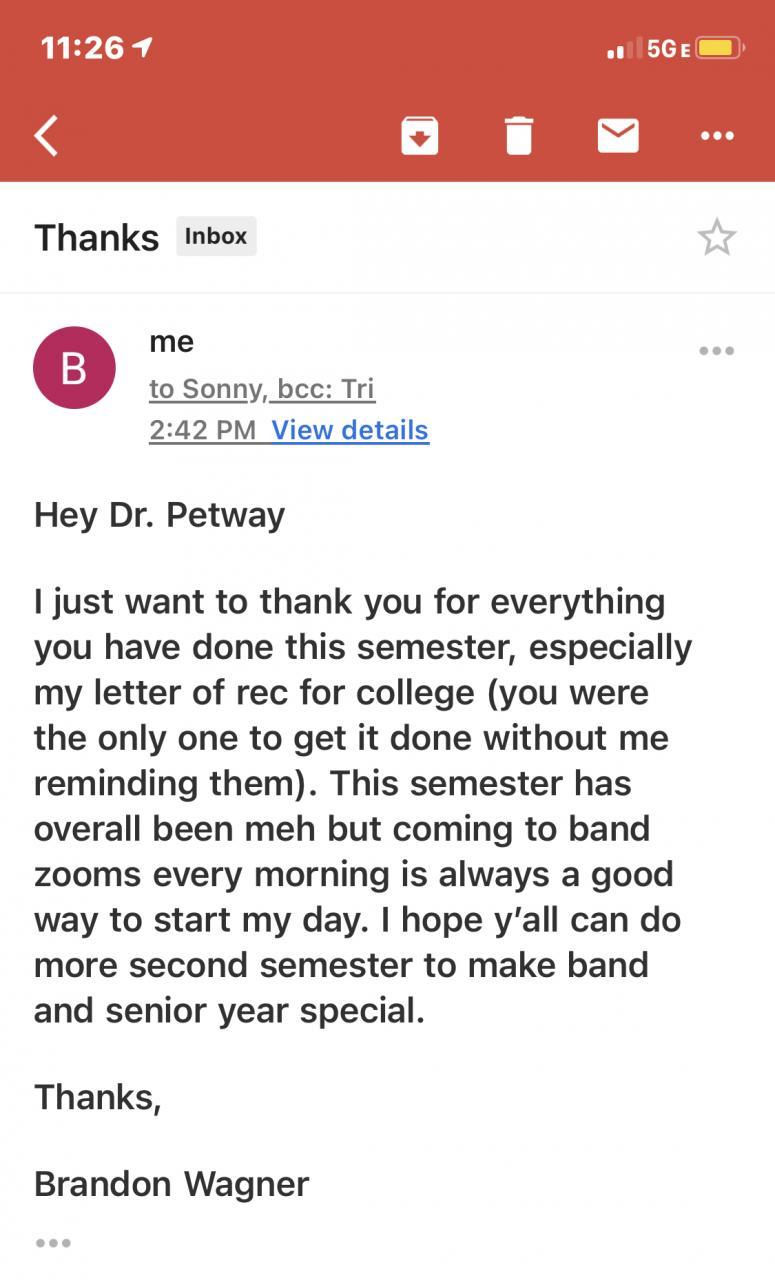Image resolution: width=775 pixels, height=1280 pixels.
Task: Delete the email with the trash icon
Action: tap(519, 135)
